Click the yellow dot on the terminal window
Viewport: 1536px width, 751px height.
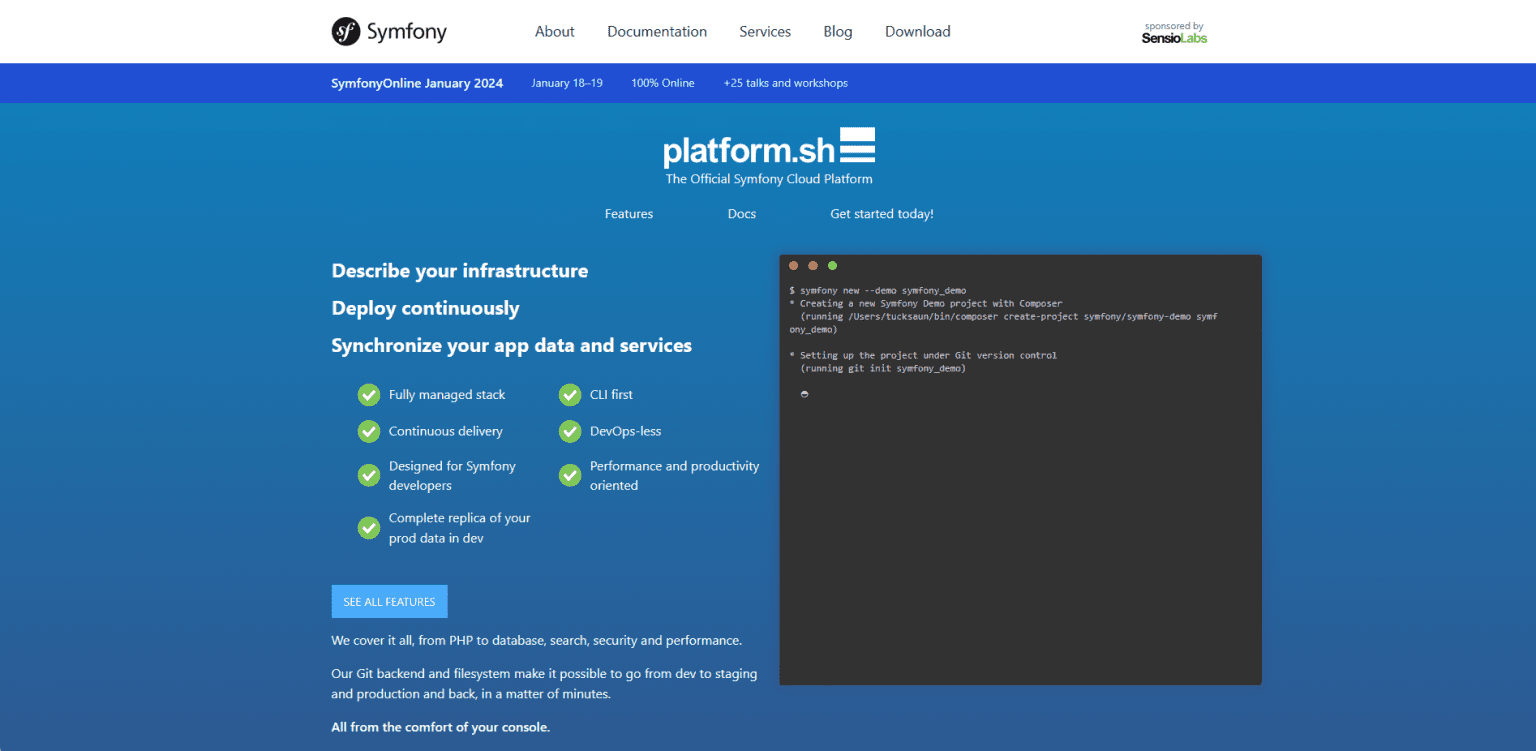pyautogui.click(x=812, y=265)
